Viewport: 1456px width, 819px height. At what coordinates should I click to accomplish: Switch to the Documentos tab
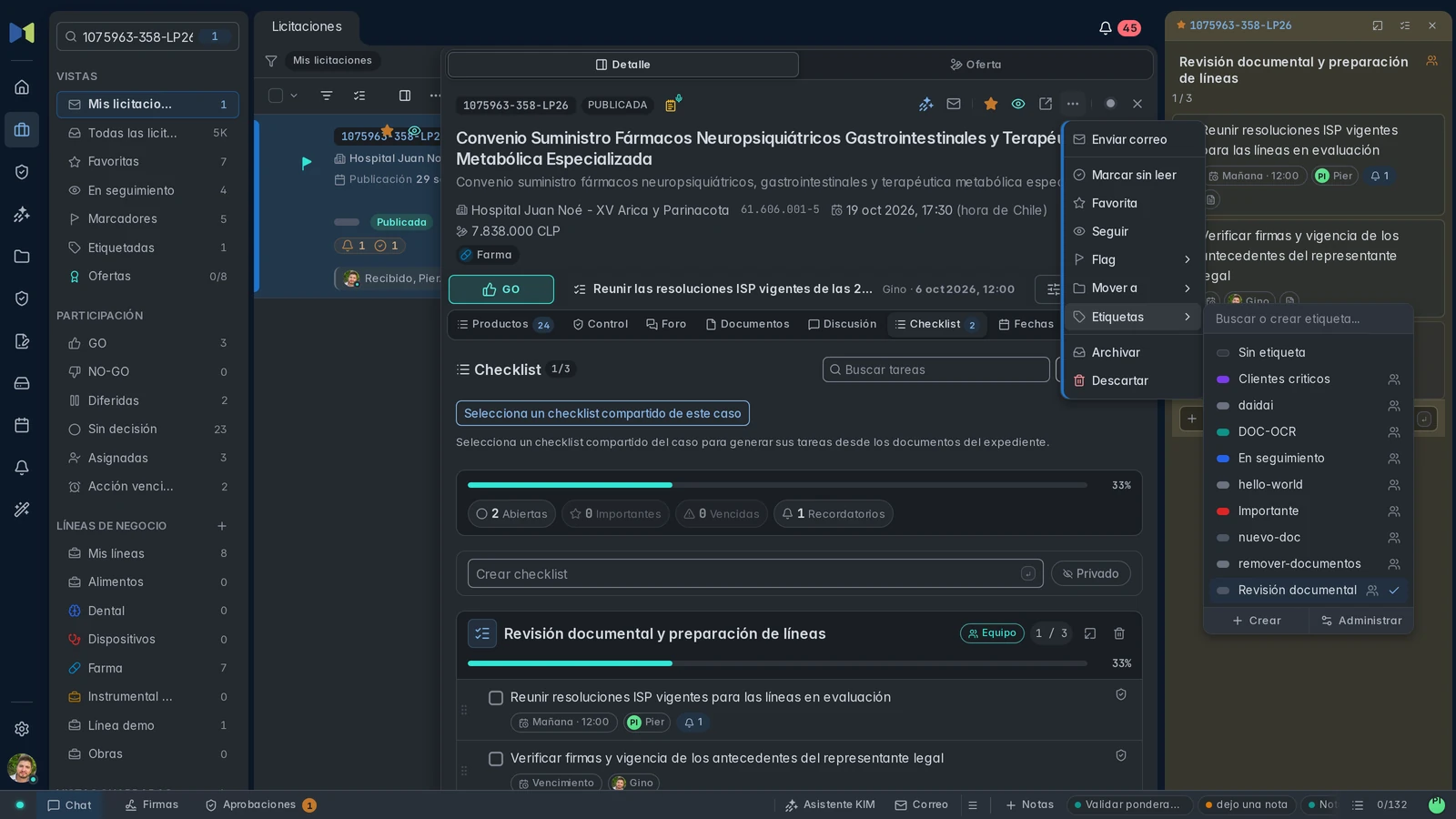pos(747,324)
